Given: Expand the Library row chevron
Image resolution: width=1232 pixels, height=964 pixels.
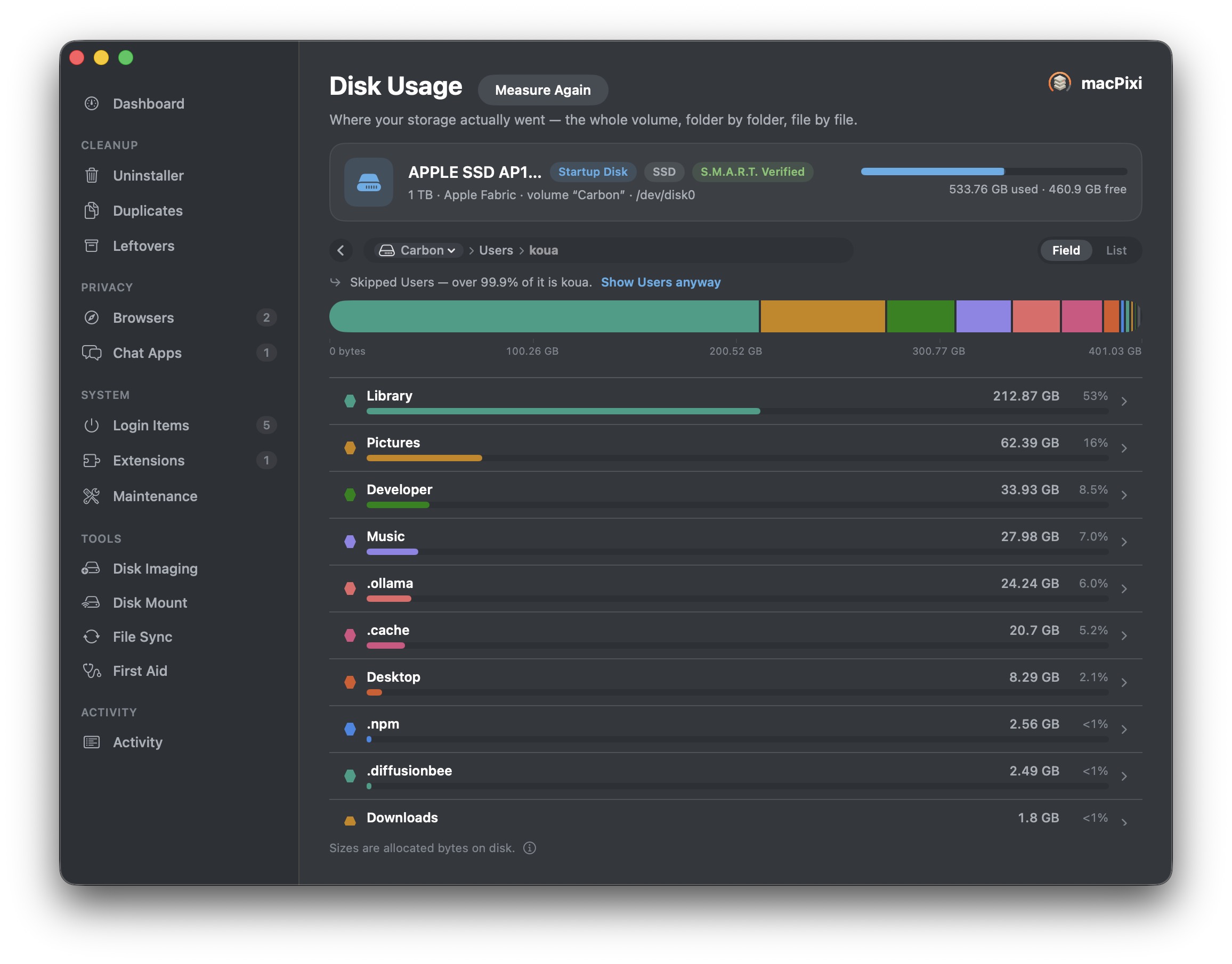Looking at the screenshot, I should (1124, 401).
